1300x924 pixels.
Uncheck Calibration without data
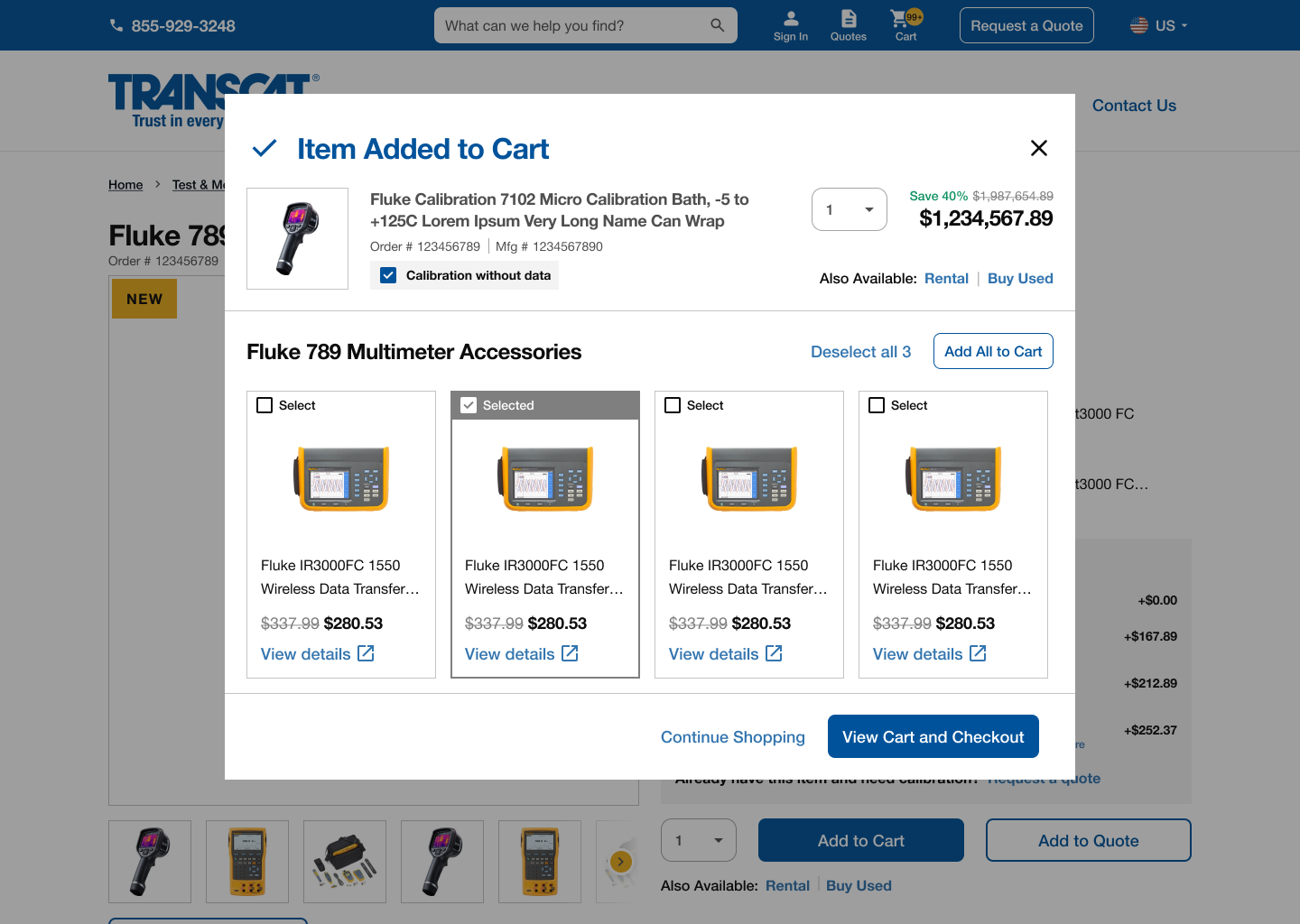click(388, 274)
